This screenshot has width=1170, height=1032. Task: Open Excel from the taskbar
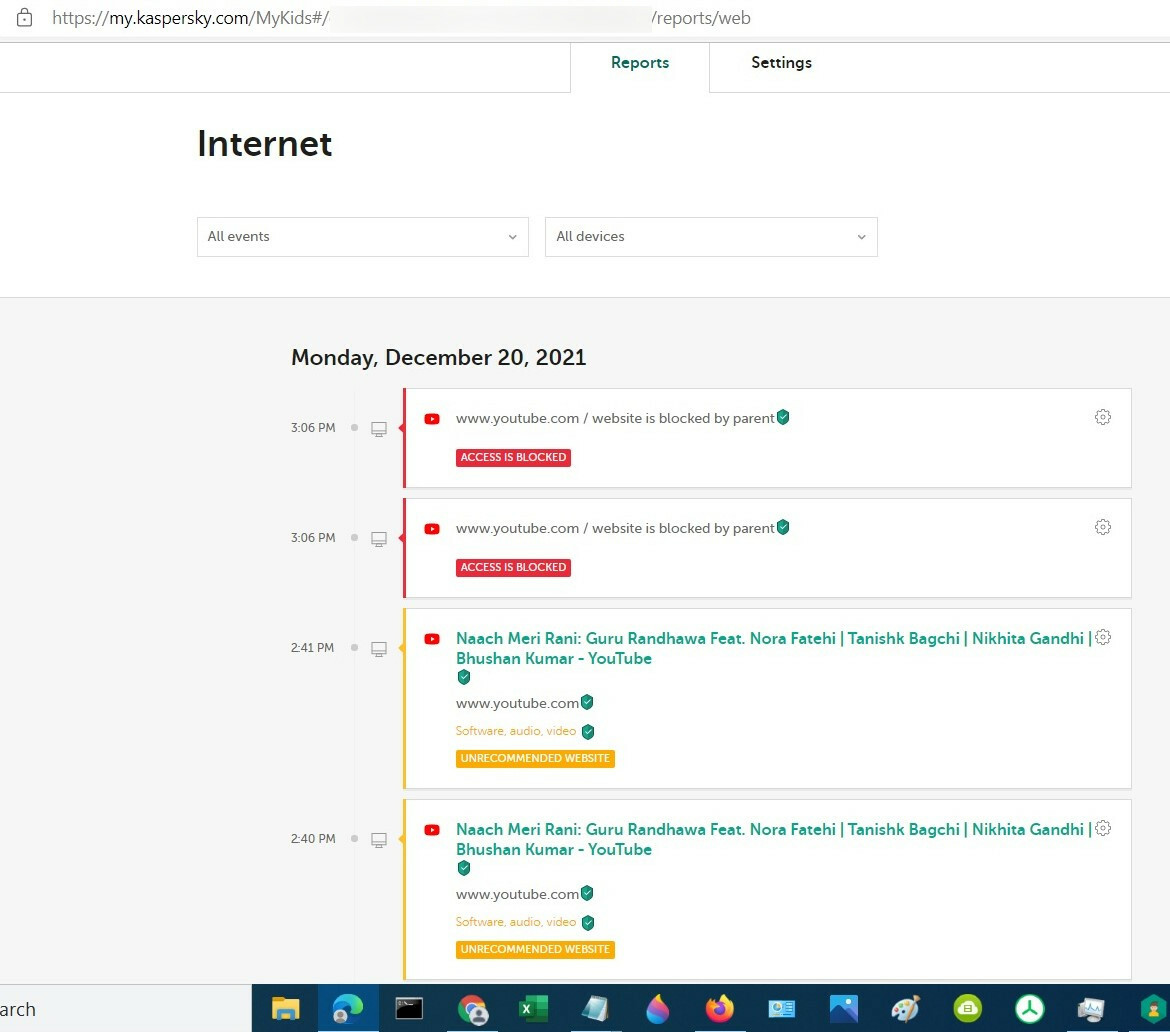click(533, 1009)
